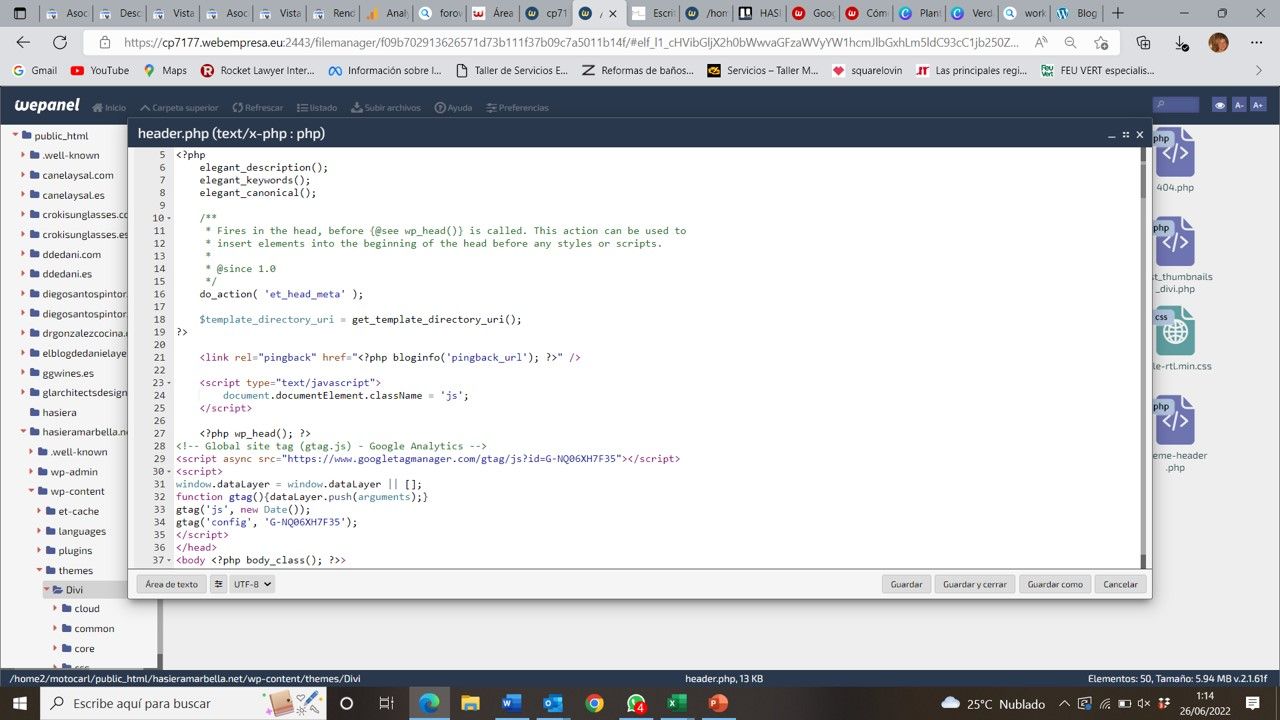Add this page to favorites star
The width and height of the screenshot is (1280, 720).
click(1101, 43)
